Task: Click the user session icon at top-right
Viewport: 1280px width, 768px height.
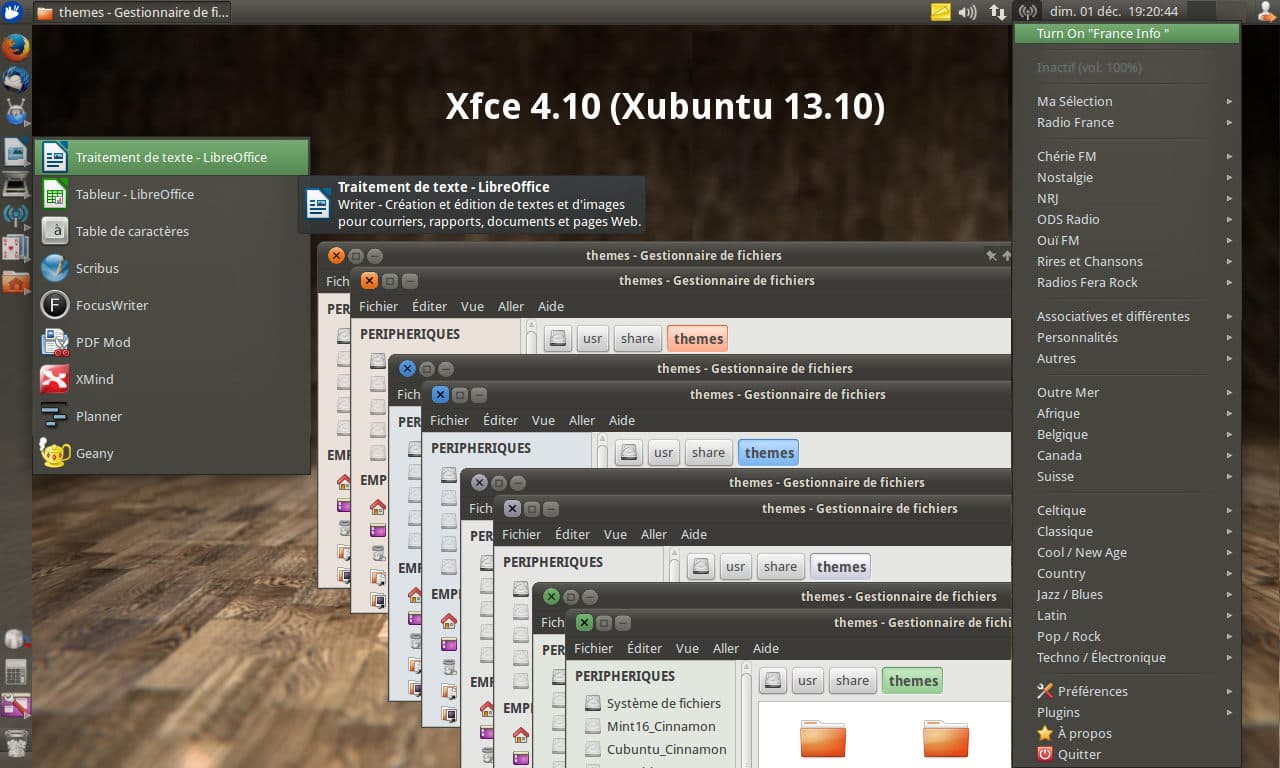Action: (x=1267, y=12)
